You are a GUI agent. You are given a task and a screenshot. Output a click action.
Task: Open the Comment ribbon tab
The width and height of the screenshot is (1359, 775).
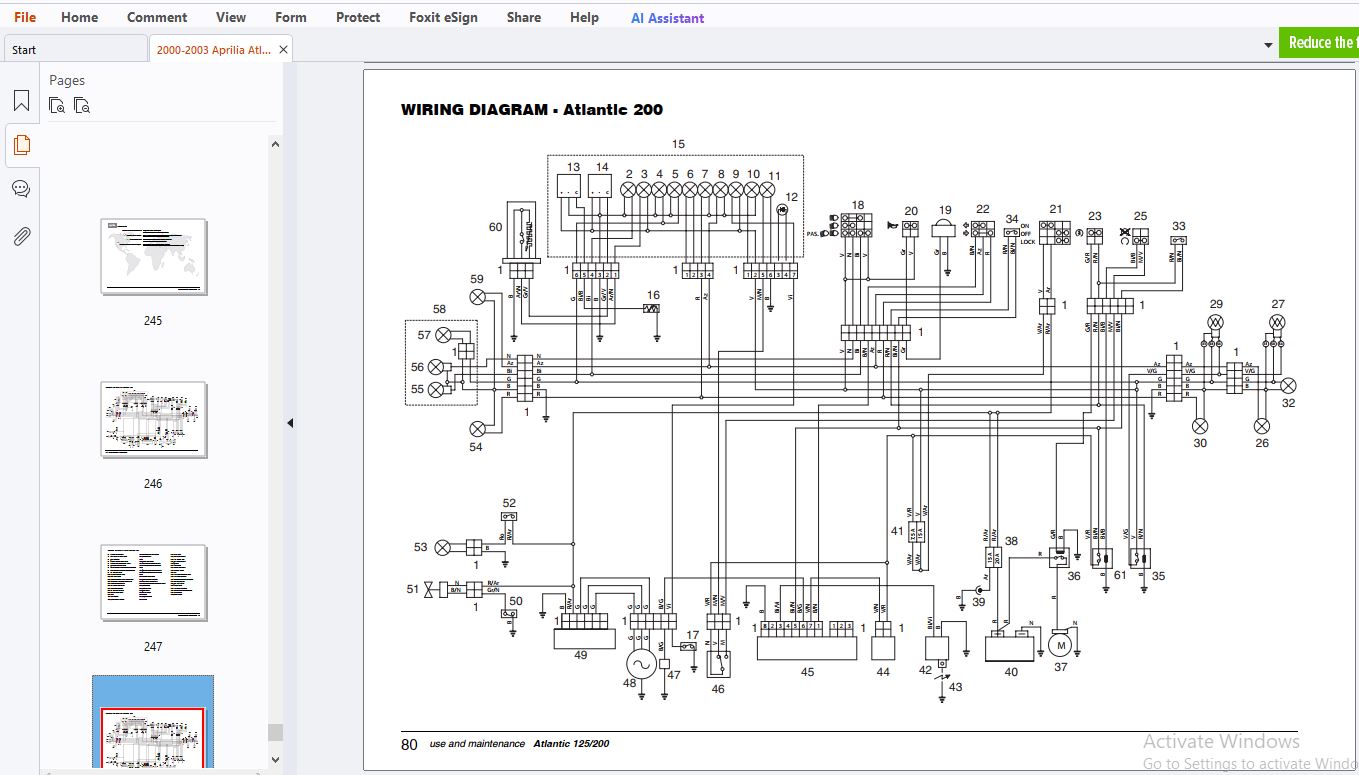tap(157, 17)
